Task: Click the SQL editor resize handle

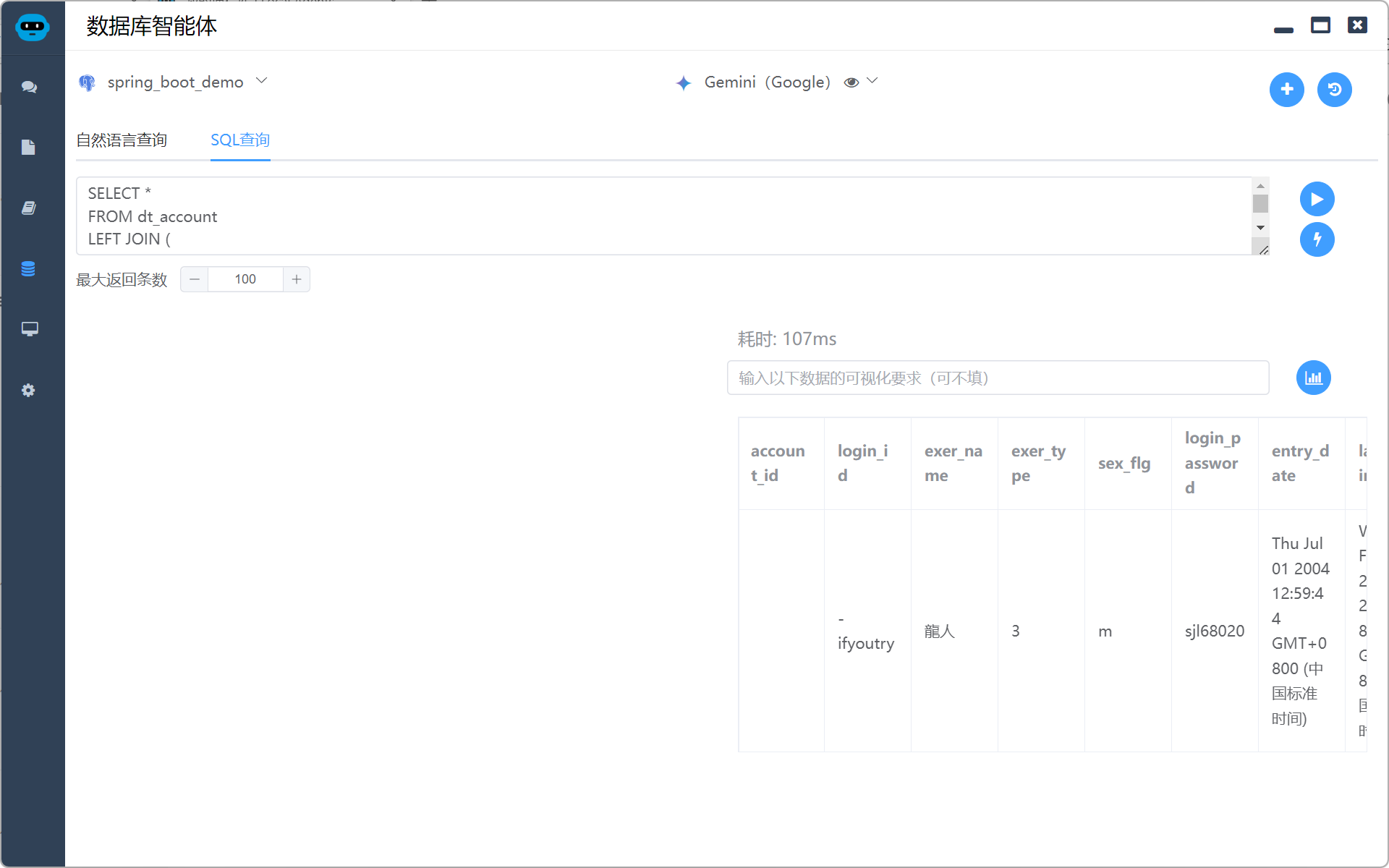Action: [x=1263, y=250]
